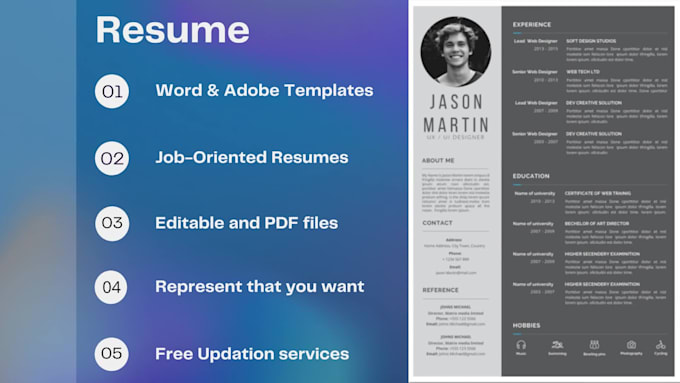Click 'WEB TECH LTD' company name

tap(583, 72)
